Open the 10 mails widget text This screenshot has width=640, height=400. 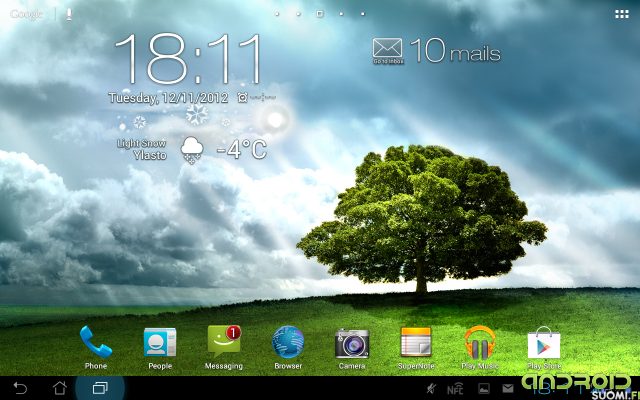click(x=455, y=51)
